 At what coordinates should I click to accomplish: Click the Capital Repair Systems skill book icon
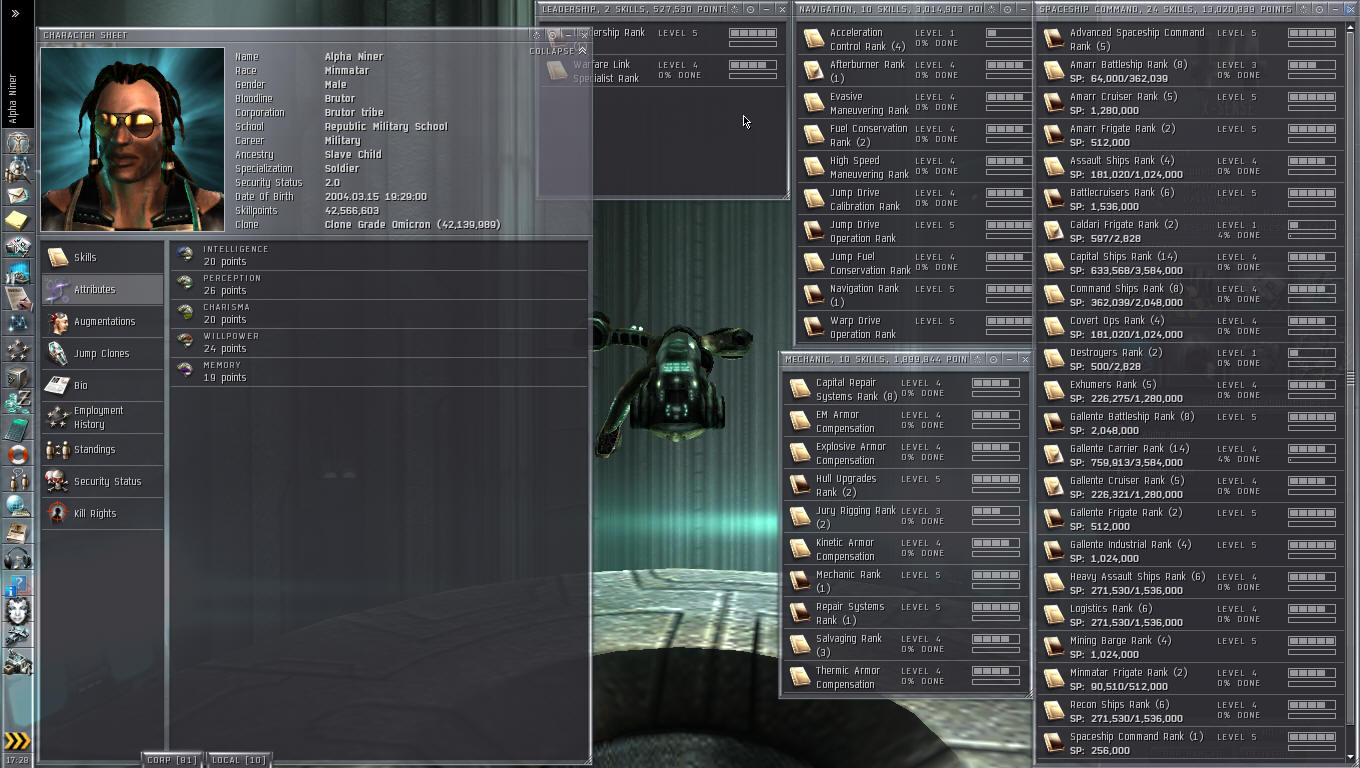click(800, 389)
